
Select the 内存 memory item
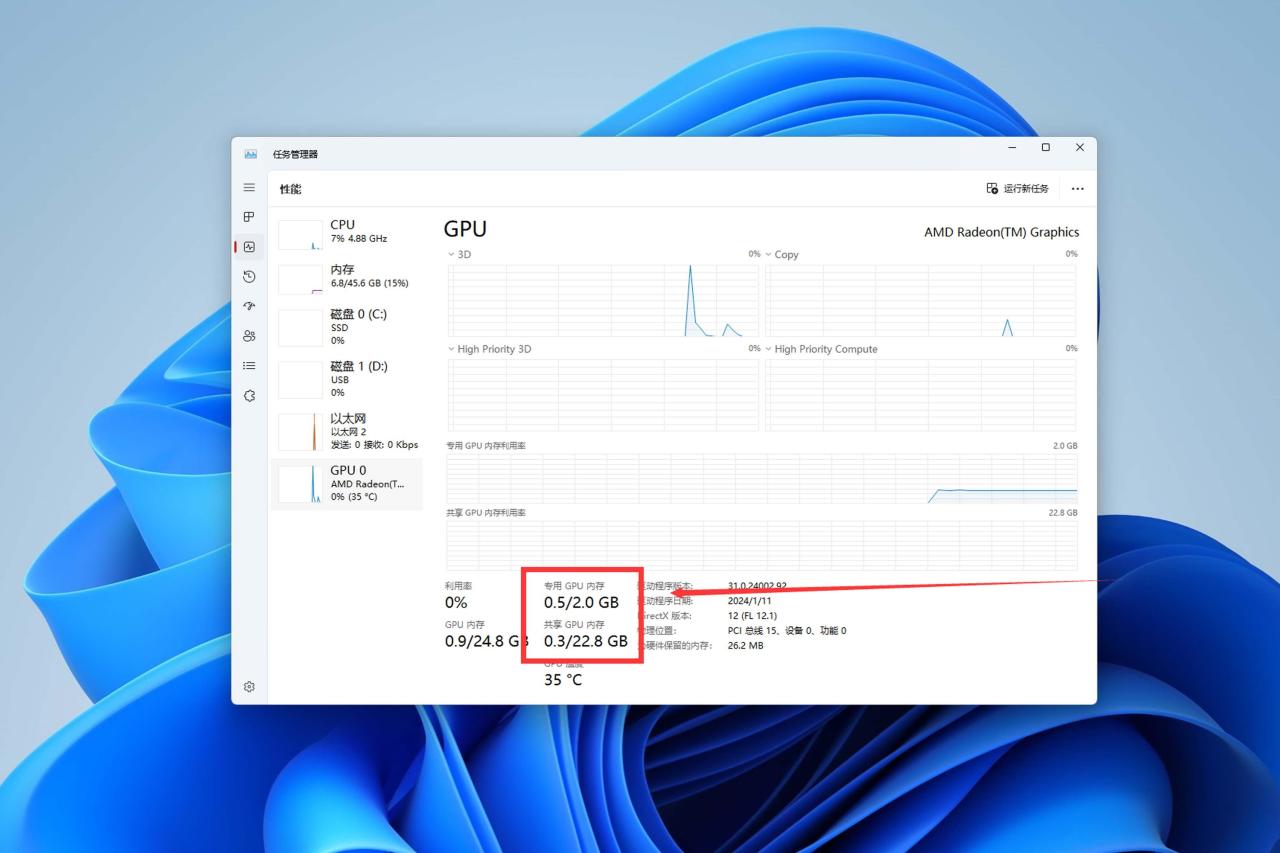click(x=347, y=277)
